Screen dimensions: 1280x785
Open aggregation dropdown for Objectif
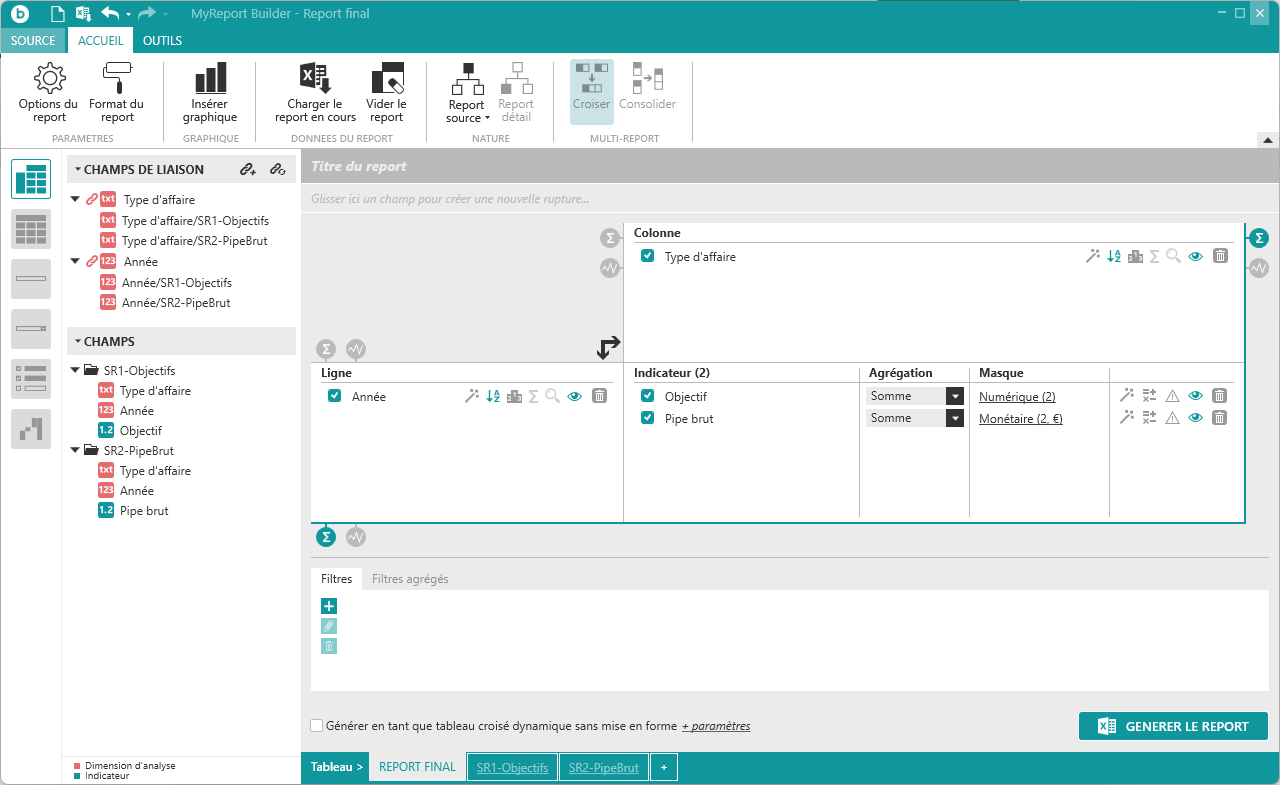954,396
